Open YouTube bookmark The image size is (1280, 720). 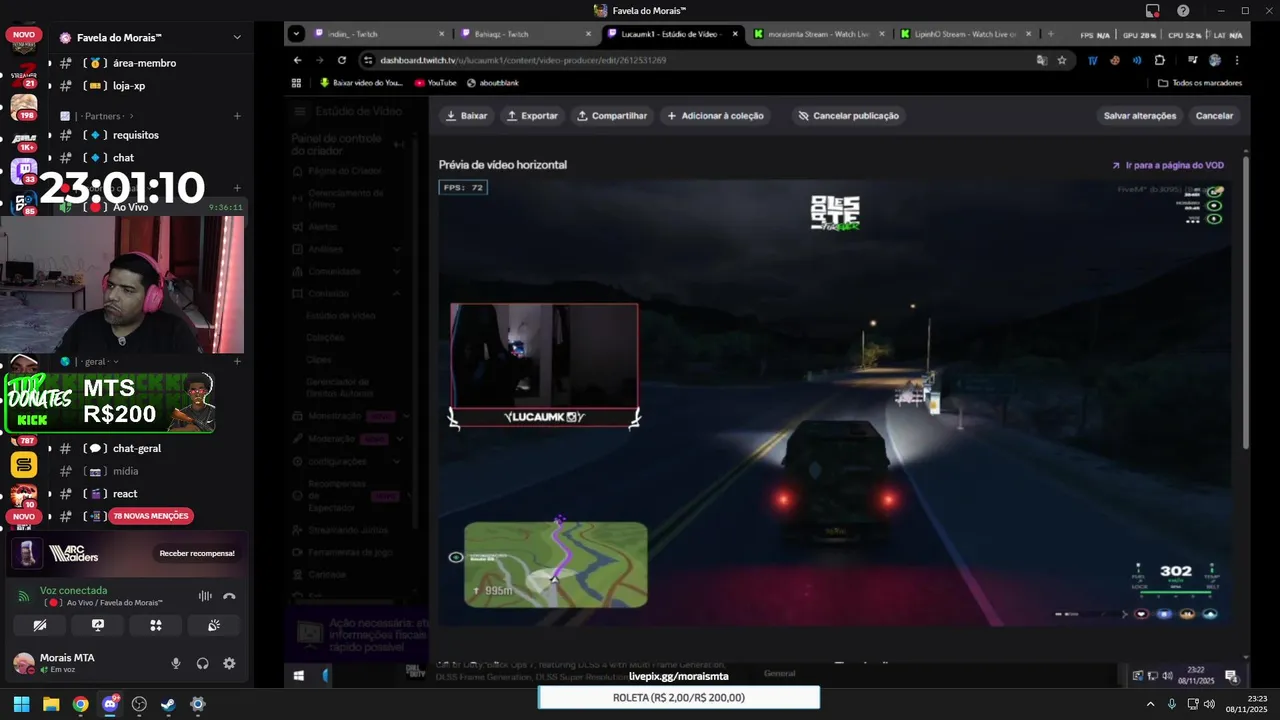point(436,83)
